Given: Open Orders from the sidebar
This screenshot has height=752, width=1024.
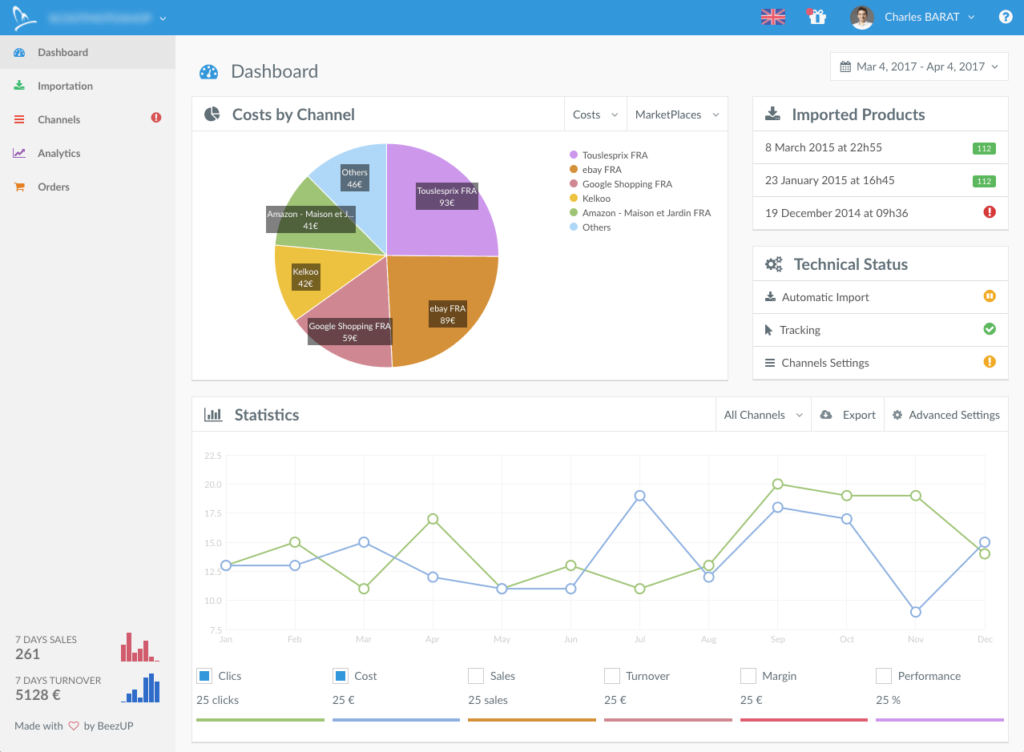Looking at the screenshot, I should pyautogui.click(x=53, y=187).
